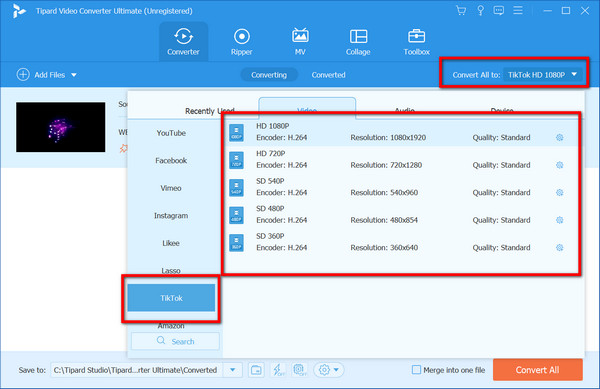Image resolution: width=600 pixels, height=389 pixels.
Task: Open custom settings gear for HD 720P
Action: (x=559, y=165)
